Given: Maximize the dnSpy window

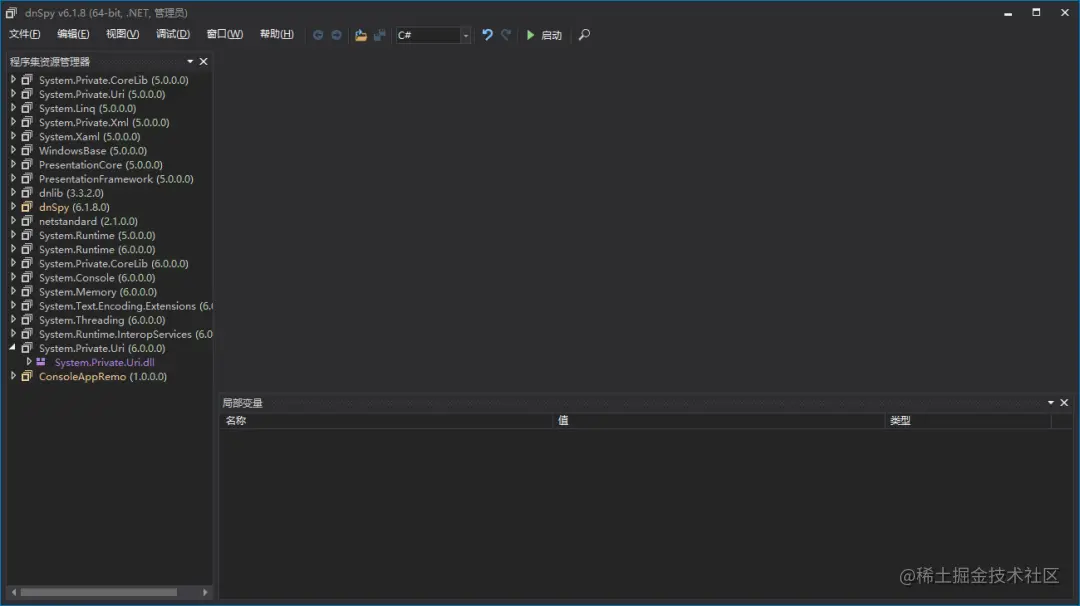Looking at the screenshot, I should point(1036,12).
